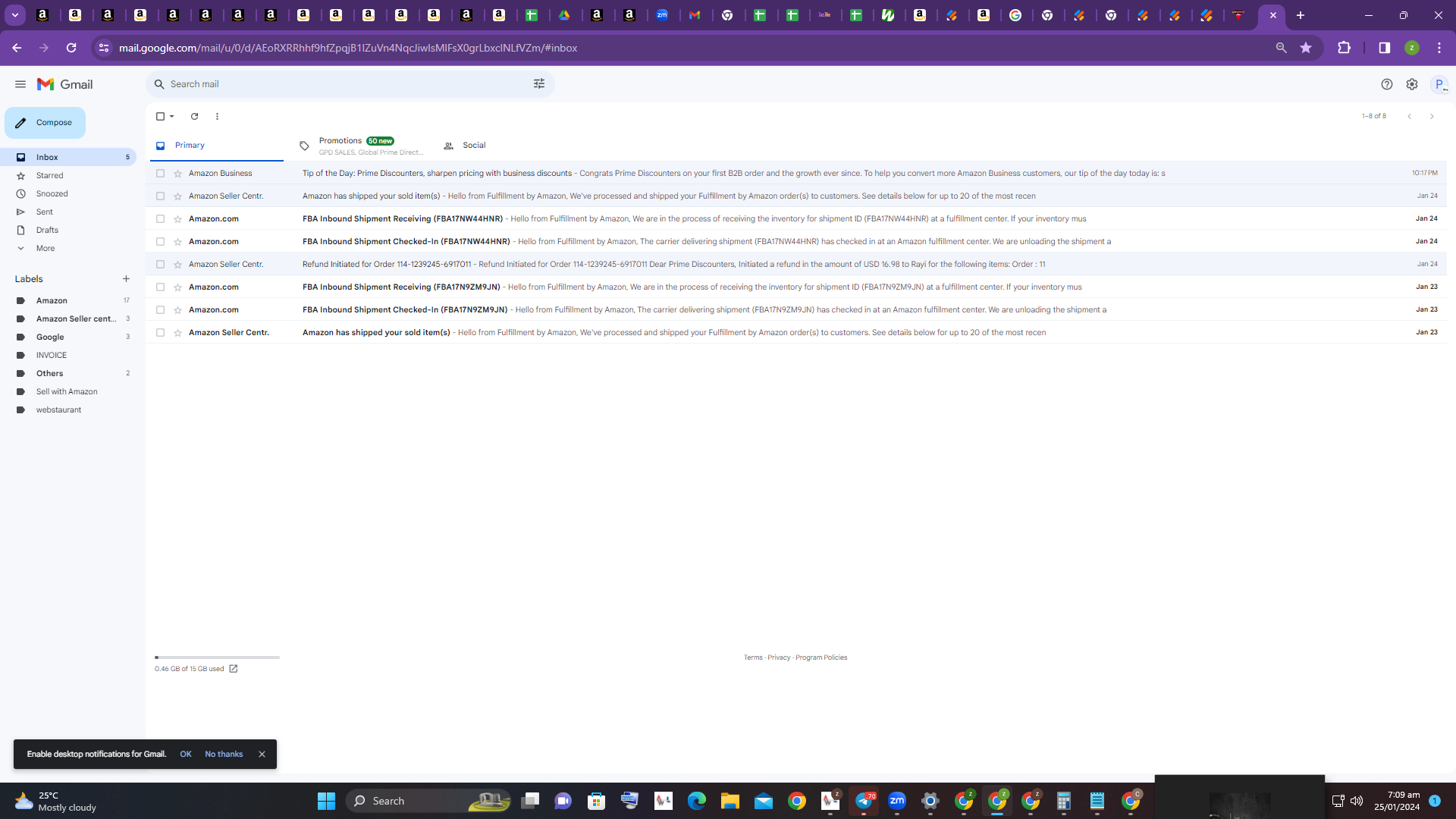This screenshot has height=819, width=1456.
Task: Go back in browser history
Action: click(x=17, y=48)
